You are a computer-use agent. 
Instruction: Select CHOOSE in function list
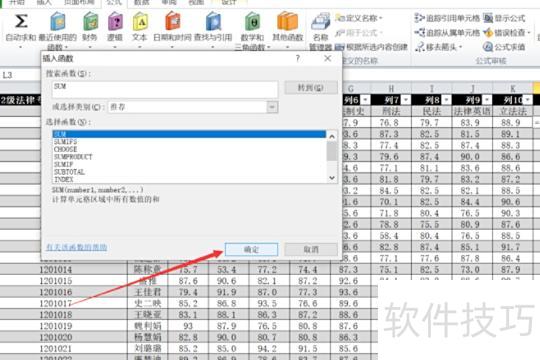tap(189, 149)
